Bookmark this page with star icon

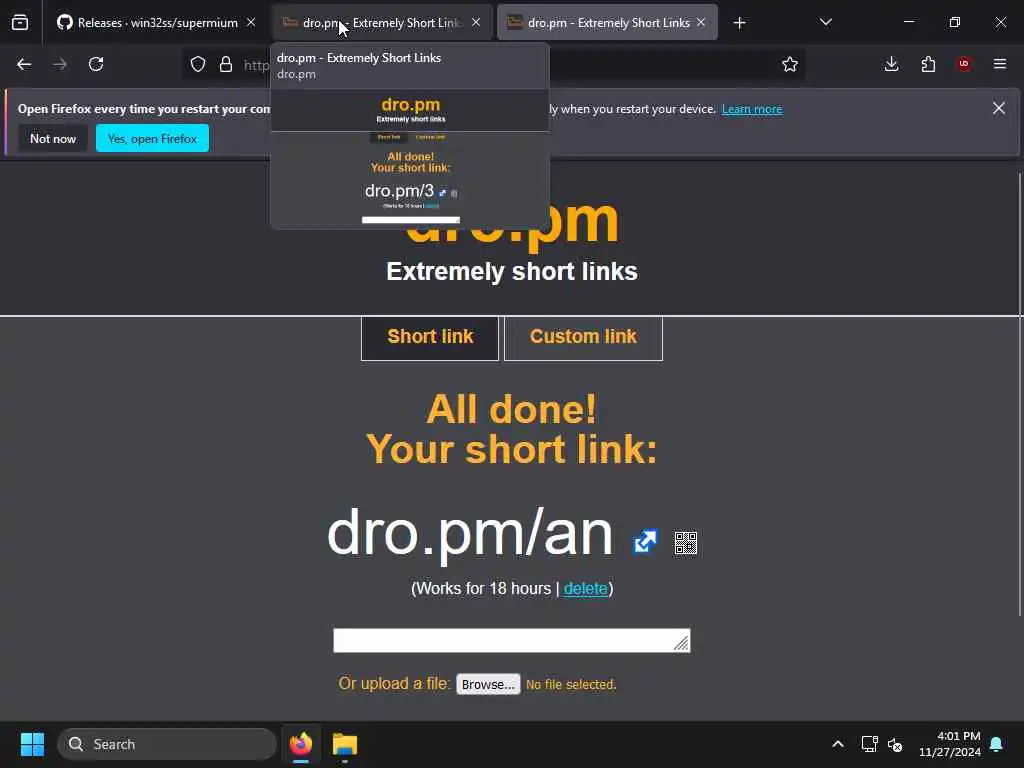coord(790,64)
